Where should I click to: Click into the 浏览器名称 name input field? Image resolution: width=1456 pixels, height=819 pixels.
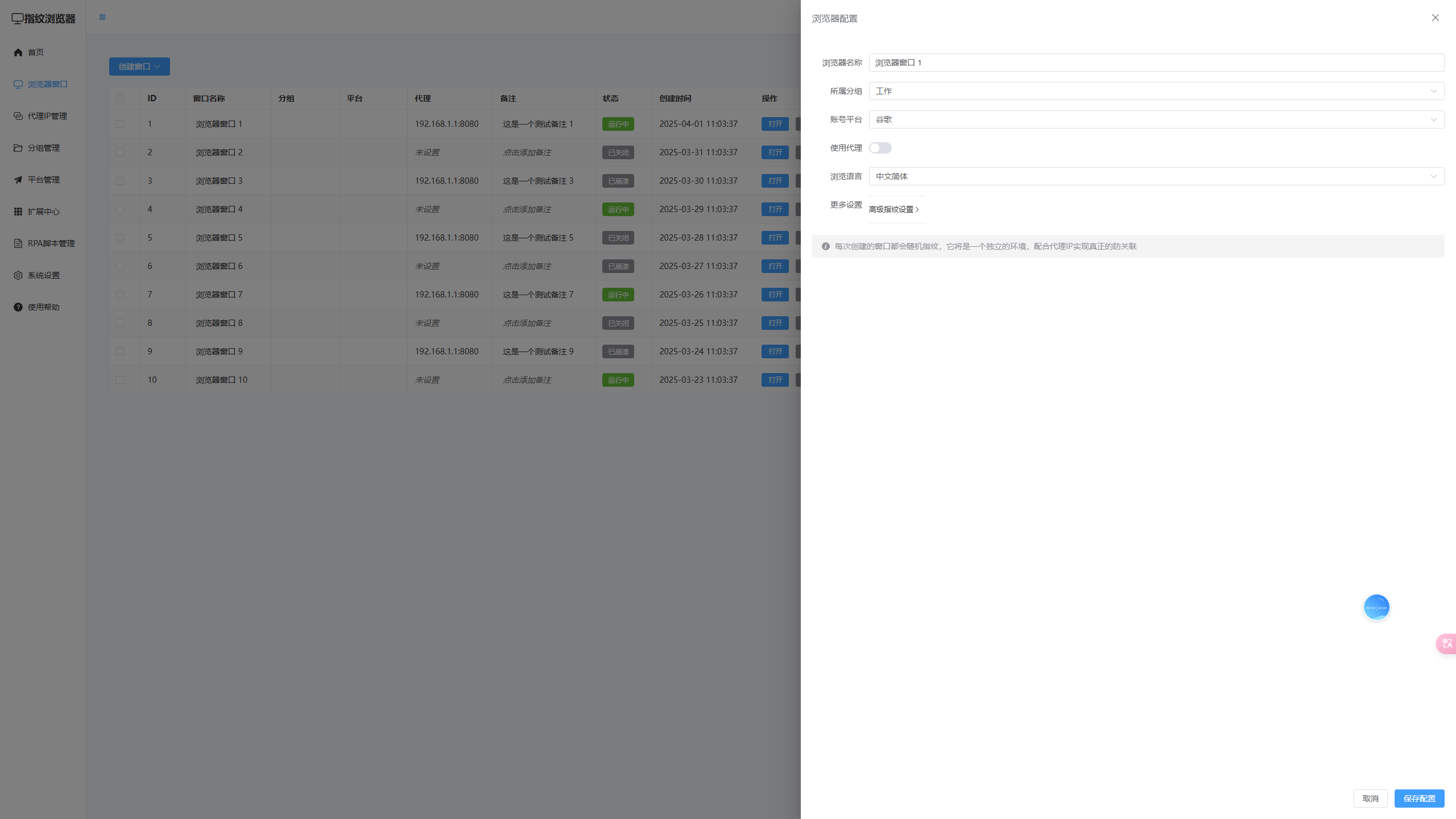tap(1156, 63)
